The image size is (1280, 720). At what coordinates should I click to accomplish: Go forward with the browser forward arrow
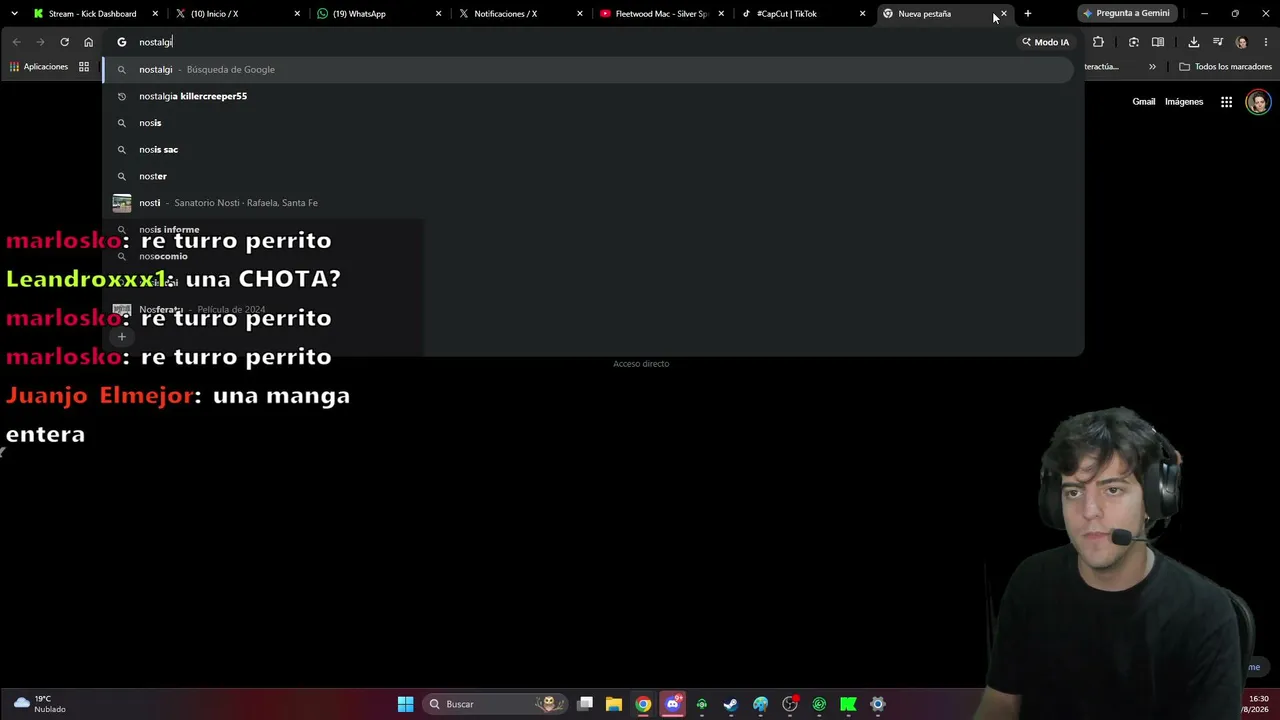[x=40, y=42]
